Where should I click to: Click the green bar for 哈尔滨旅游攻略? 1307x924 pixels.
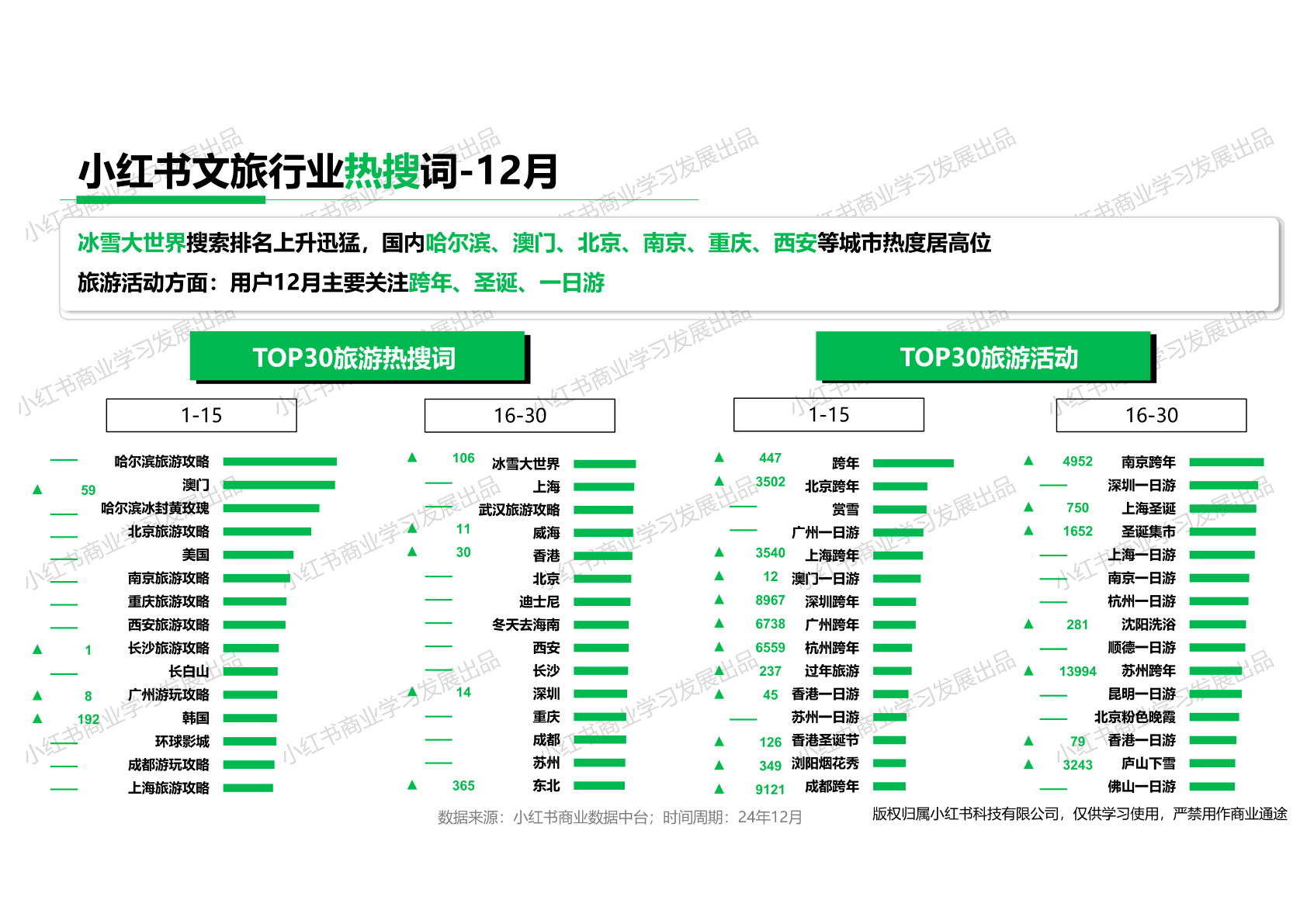click(x=280, y=462)
